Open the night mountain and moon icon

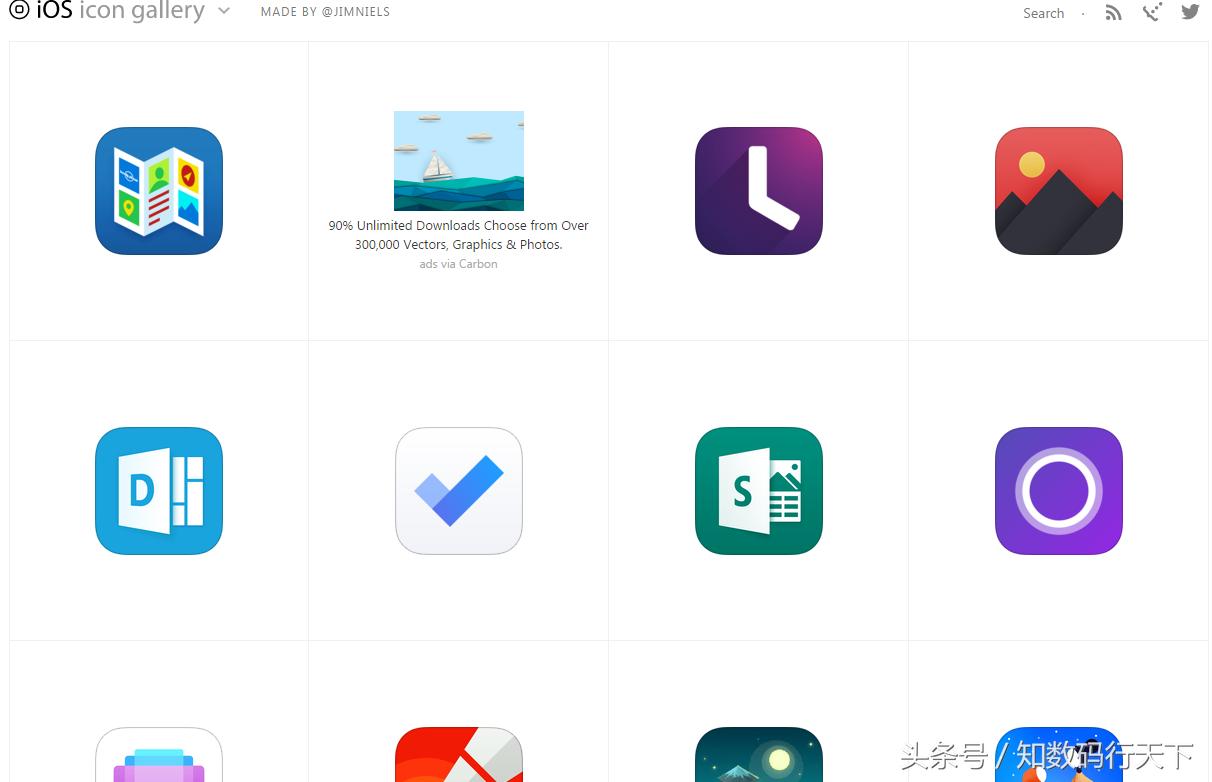click(x=759, y=754)
